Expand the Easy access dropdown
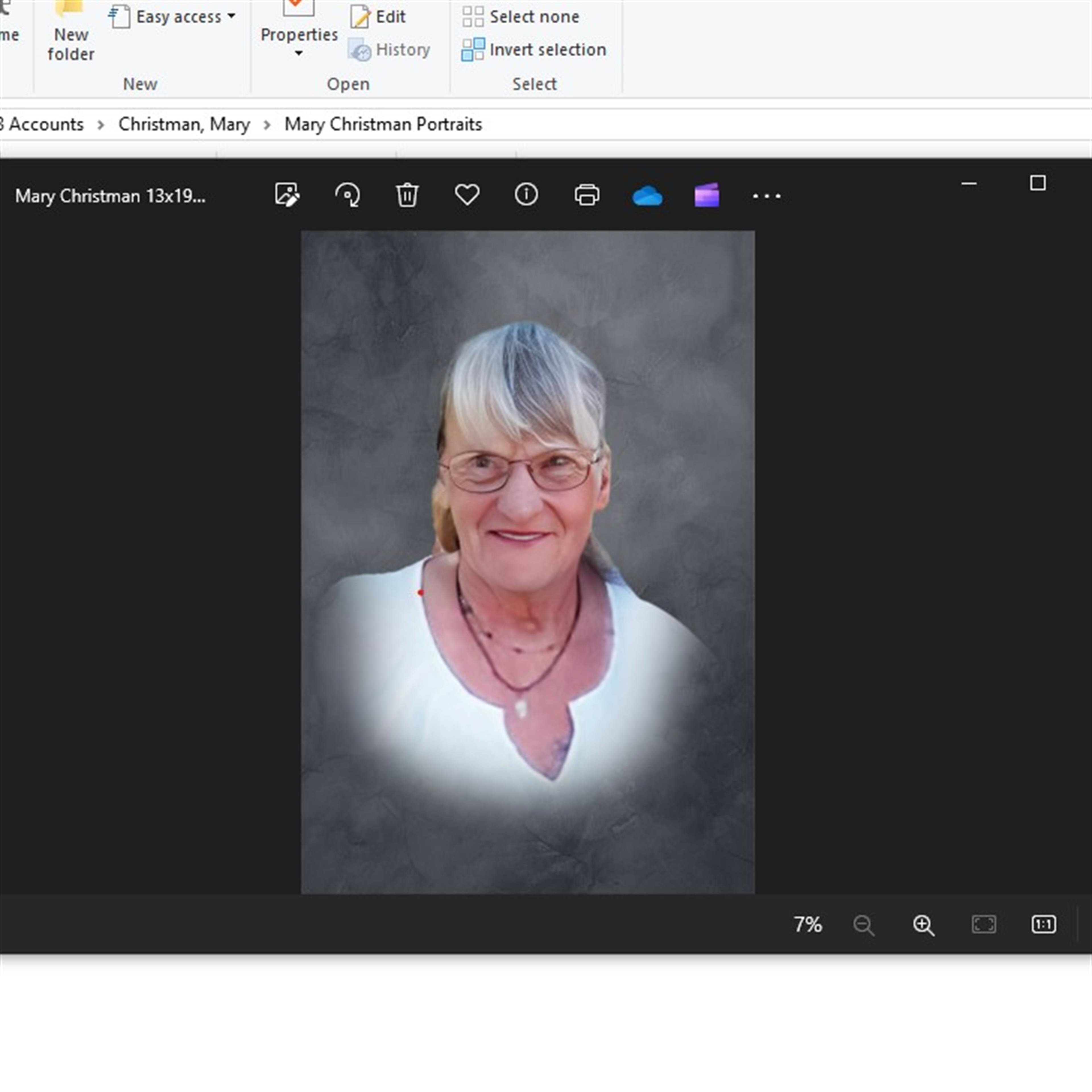This screenshot has height=1092, width=1092. 231,16
